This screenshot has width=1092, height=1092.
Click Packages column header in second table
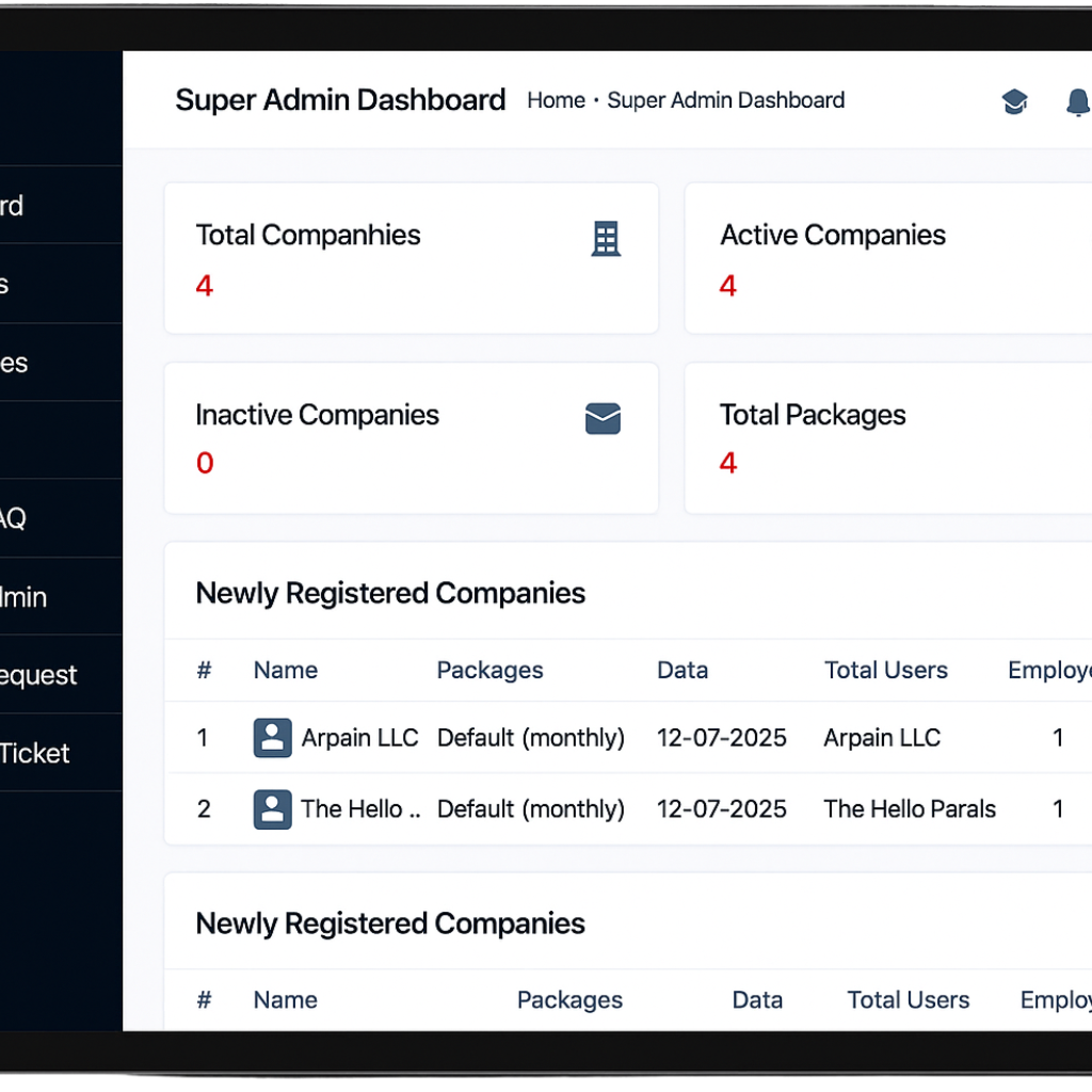[569, 1000]
